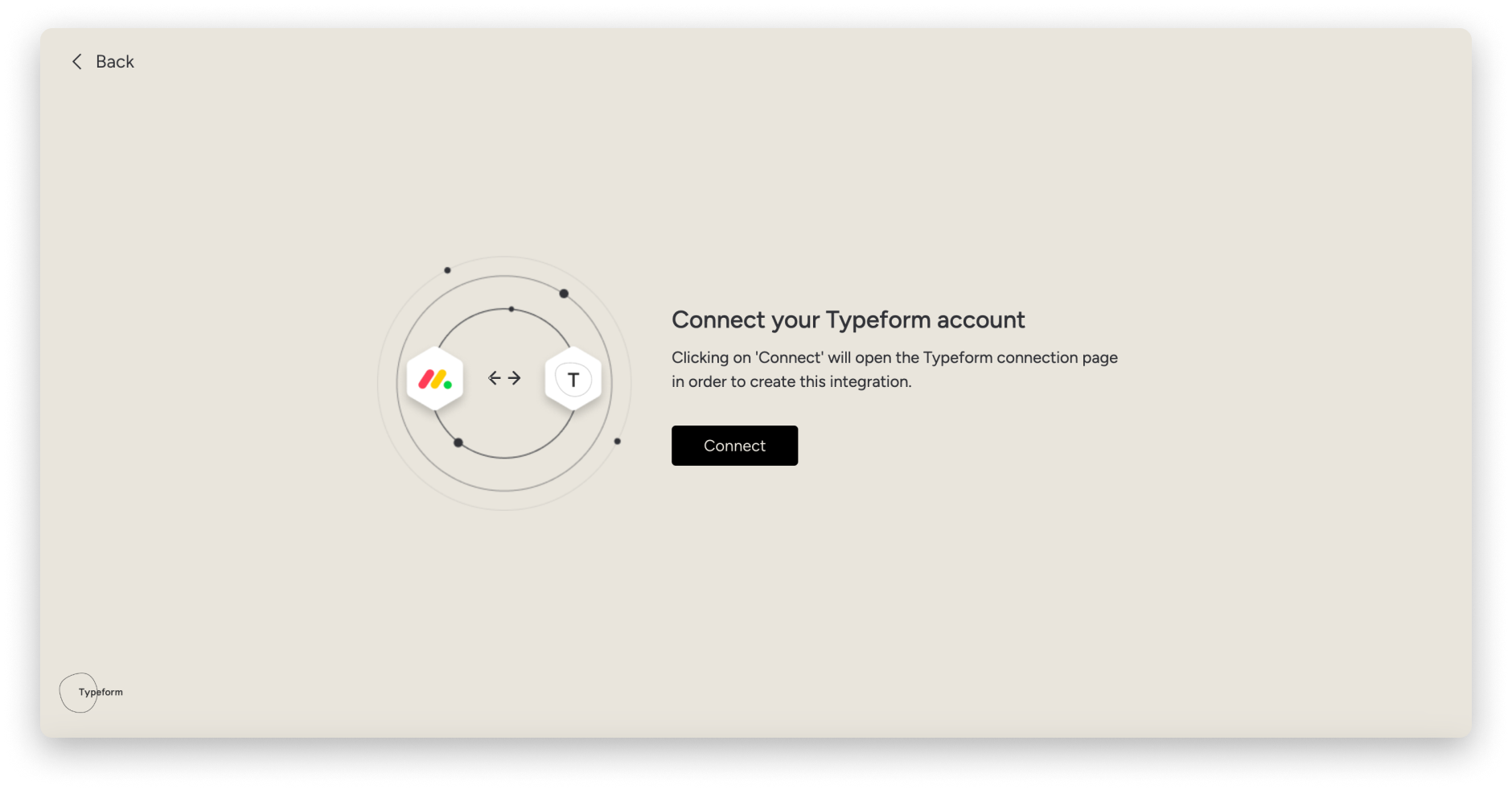
Task: Click the two-way arrows sync icon
Action: tap(504, 378)
